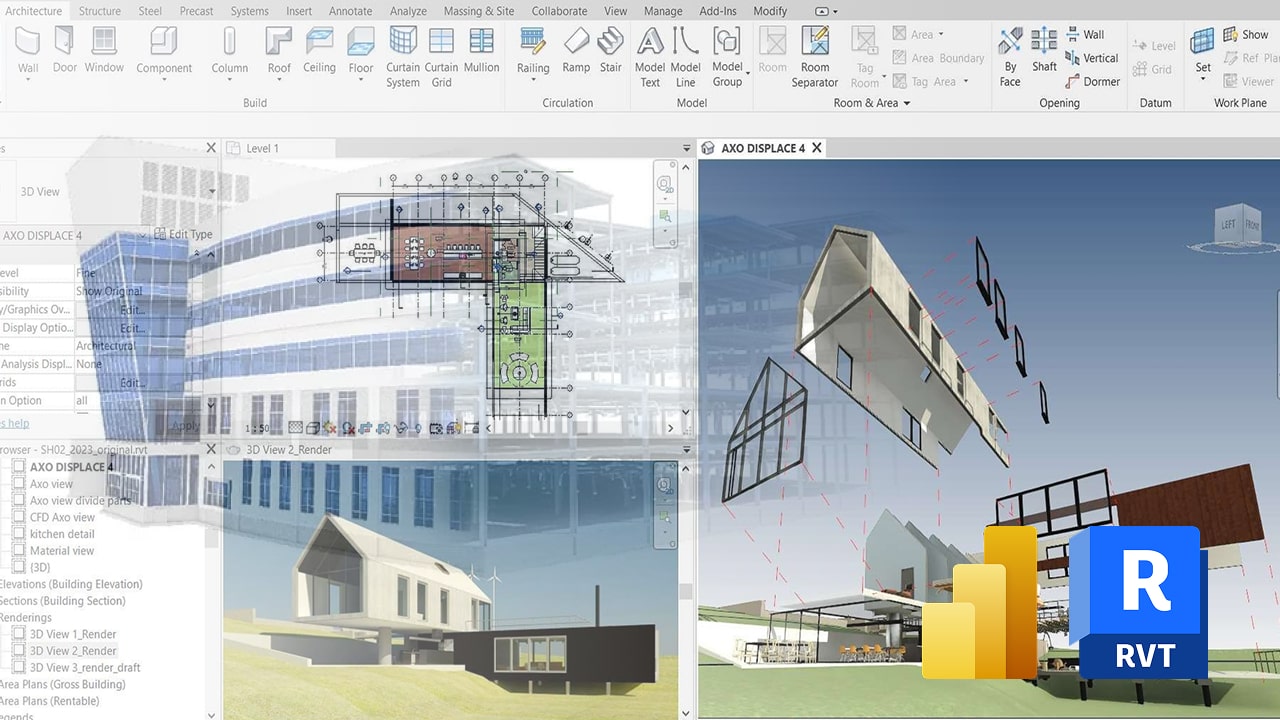Switch to the Annotate ribbon tab

click(350, 11)
